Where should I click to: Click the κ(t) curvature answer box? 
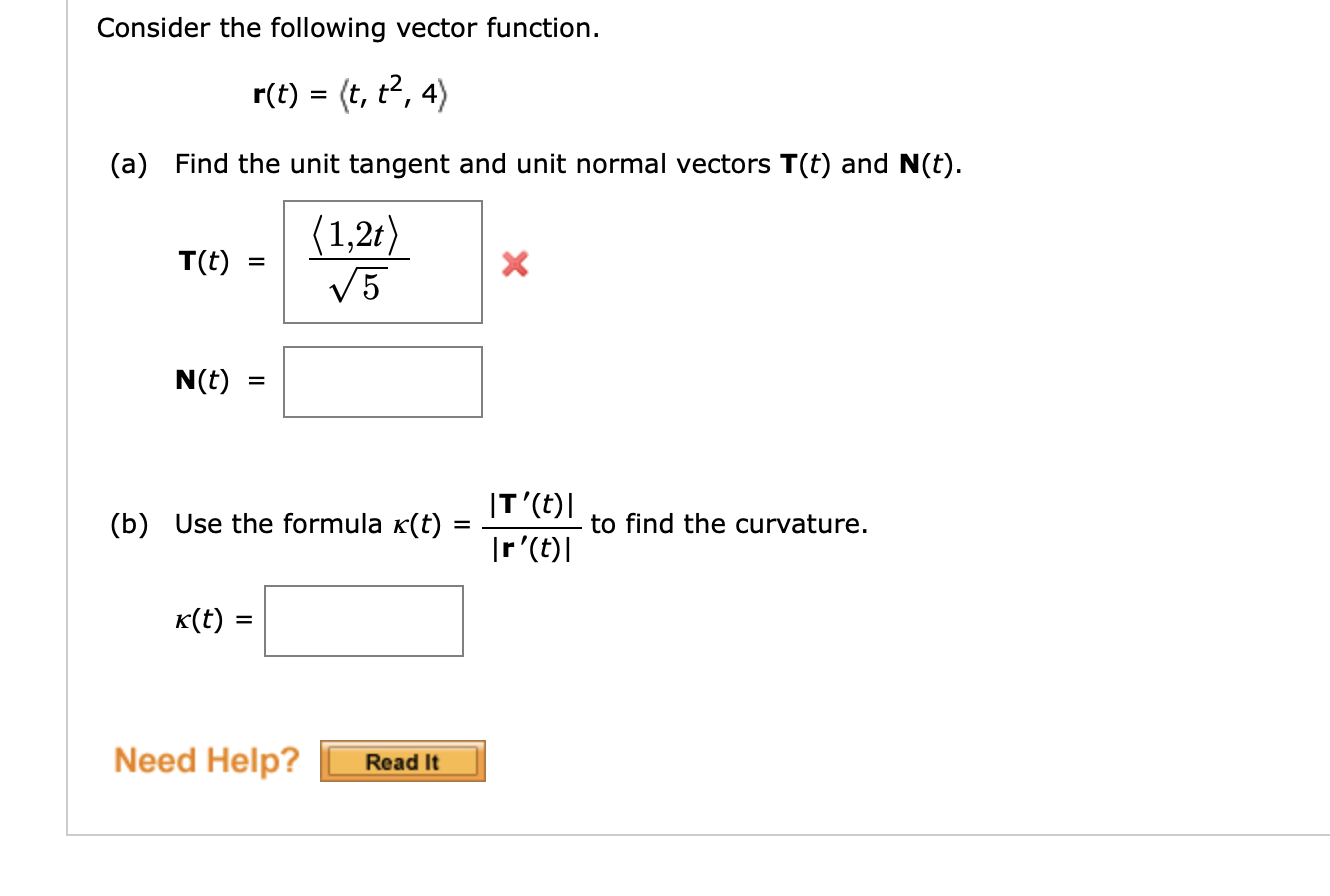tap(363, 620)
